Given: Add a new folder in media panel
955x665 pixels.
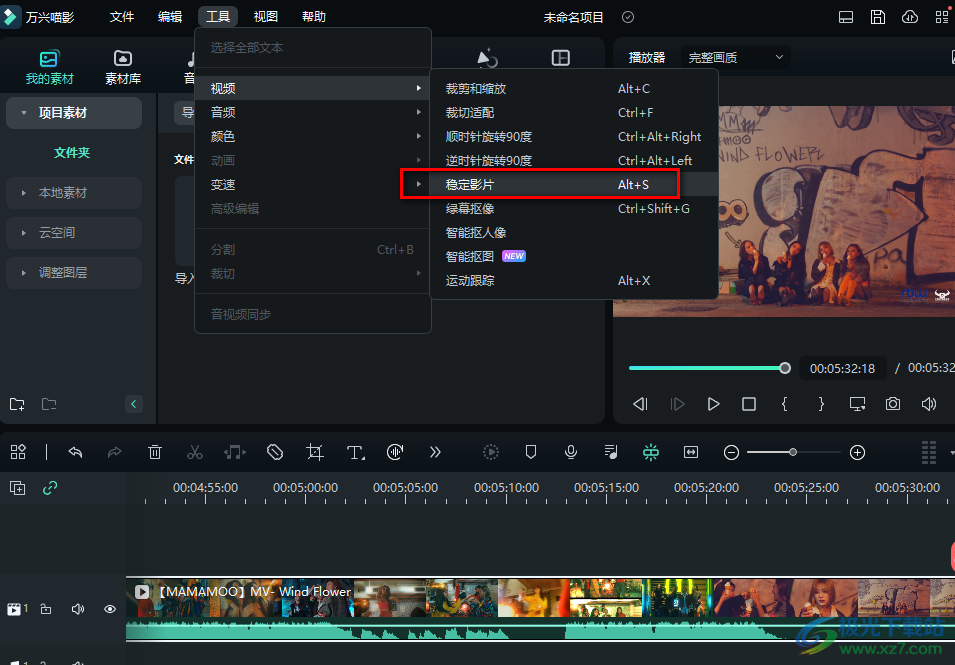Looking at the screenshot, I should [17, 404].
